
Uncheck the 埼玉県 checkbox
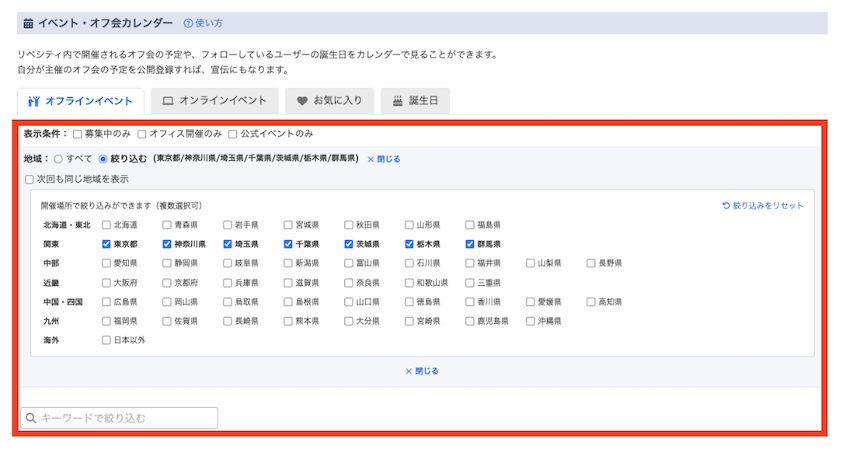(227, 244)
